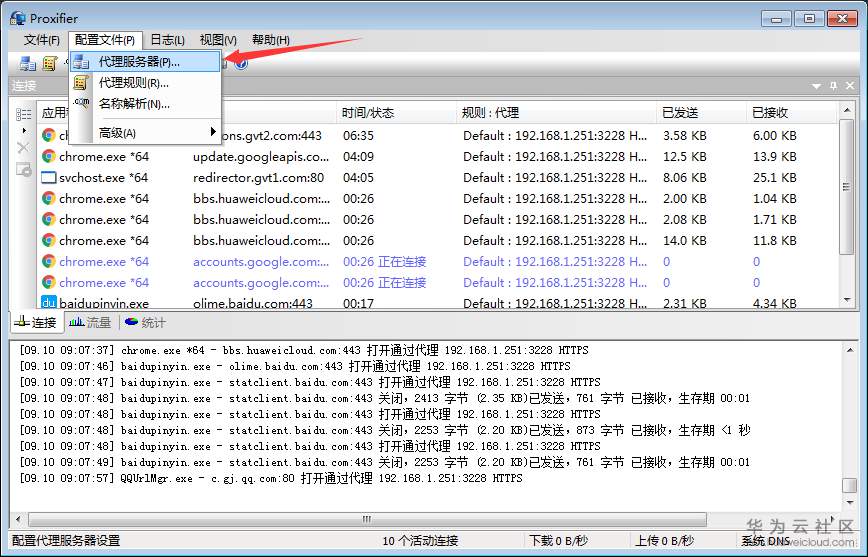
Task: Sort by the 时间/状态 column header
Action: (396, 113)
